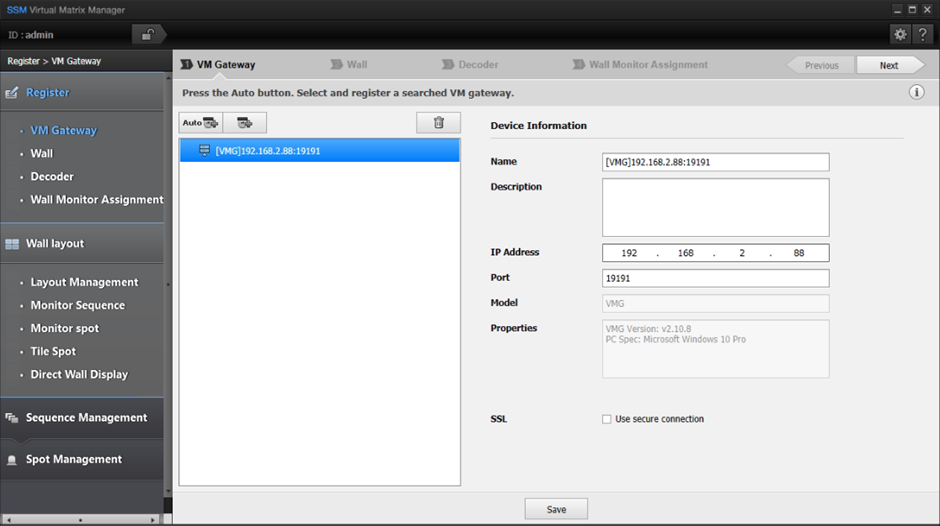Click the Description text area
The height and width of the screenshot is (526, 940).
[716, 208]
